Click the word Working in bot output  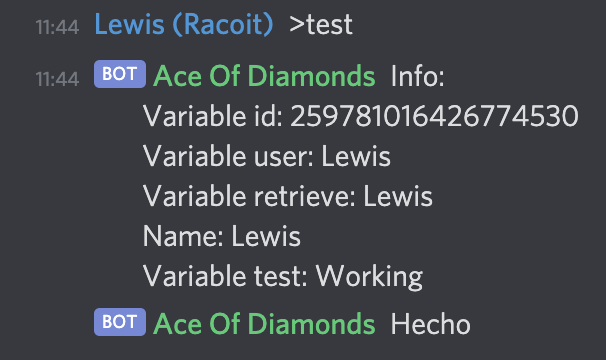pyautogui.click(x=369, y=277)
